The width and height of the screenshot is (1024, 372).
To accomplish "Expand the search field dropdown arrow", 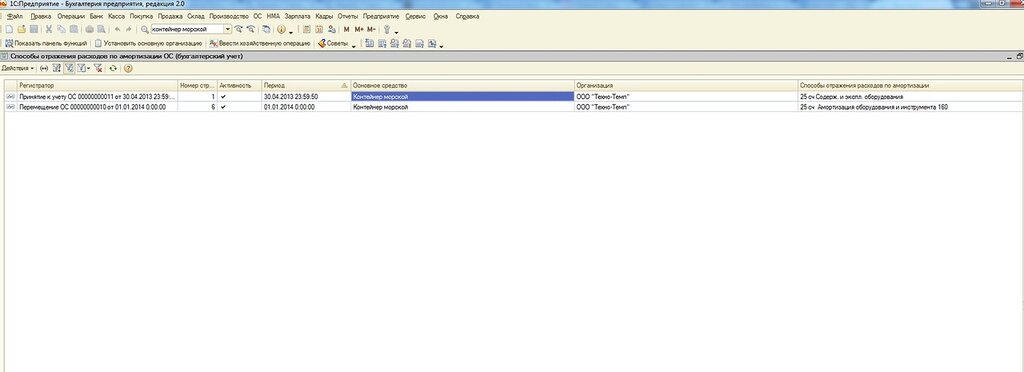I will pyautogui.click(x=228, y=29).
